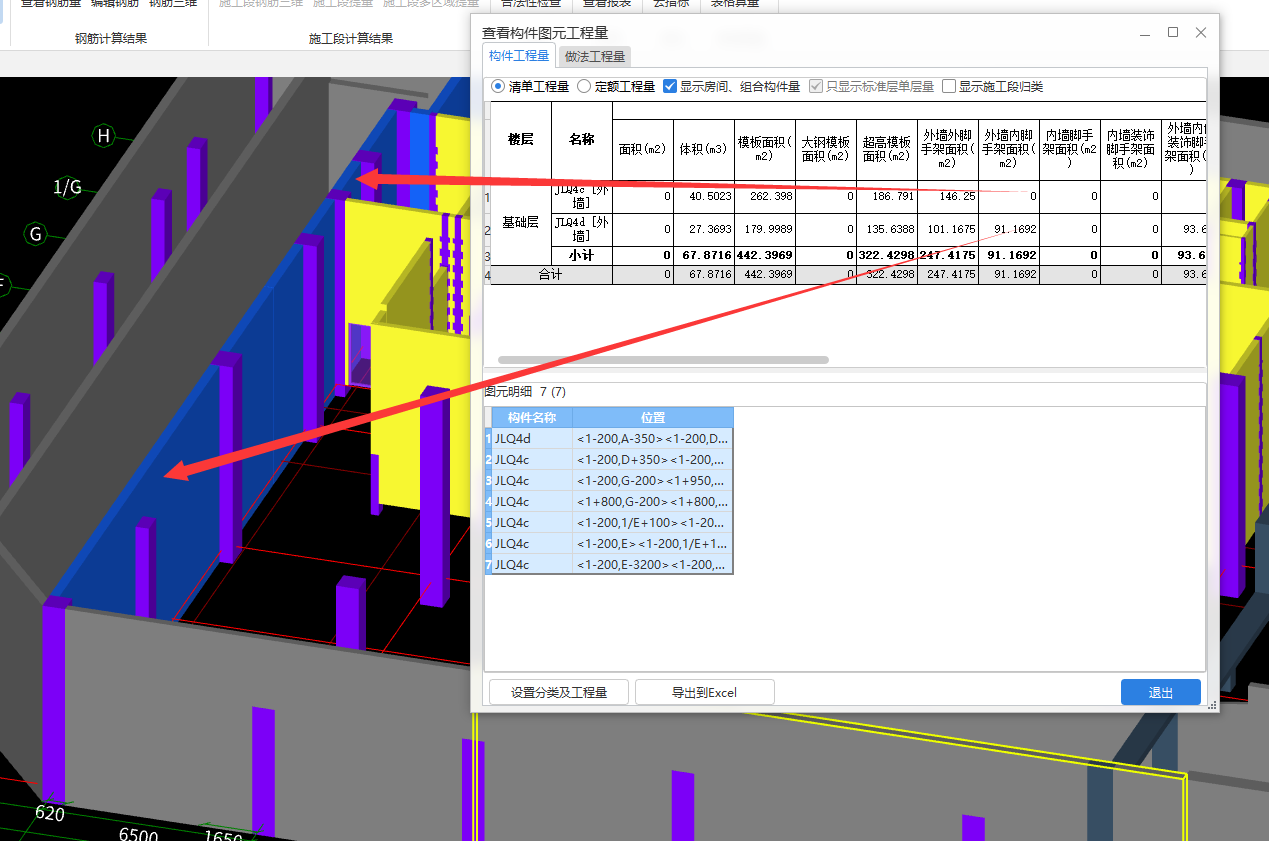Viewport: 1269px width, 841px height.
Task: Click the 位置 column header
Action: (x=653, y=417)
